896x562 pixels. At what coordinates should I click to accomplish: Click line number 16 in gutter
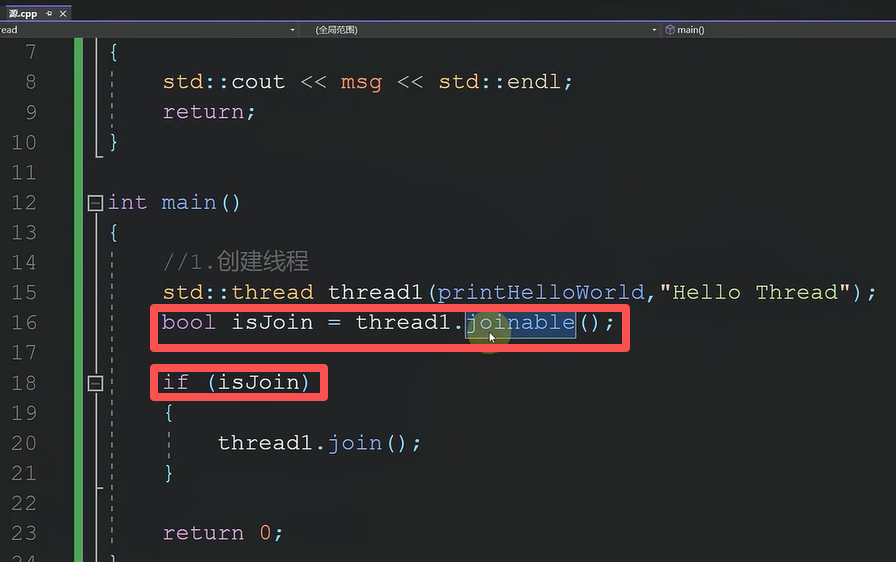(24, 323)
